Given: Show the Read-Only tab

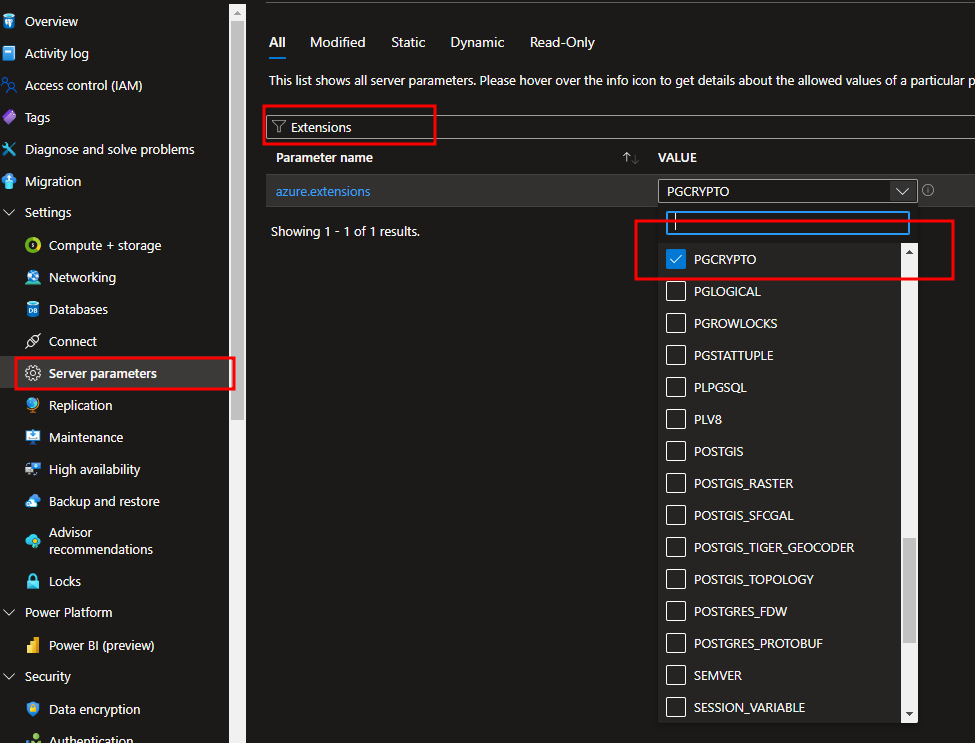Looking at the screenshot, I should (562, 42).
